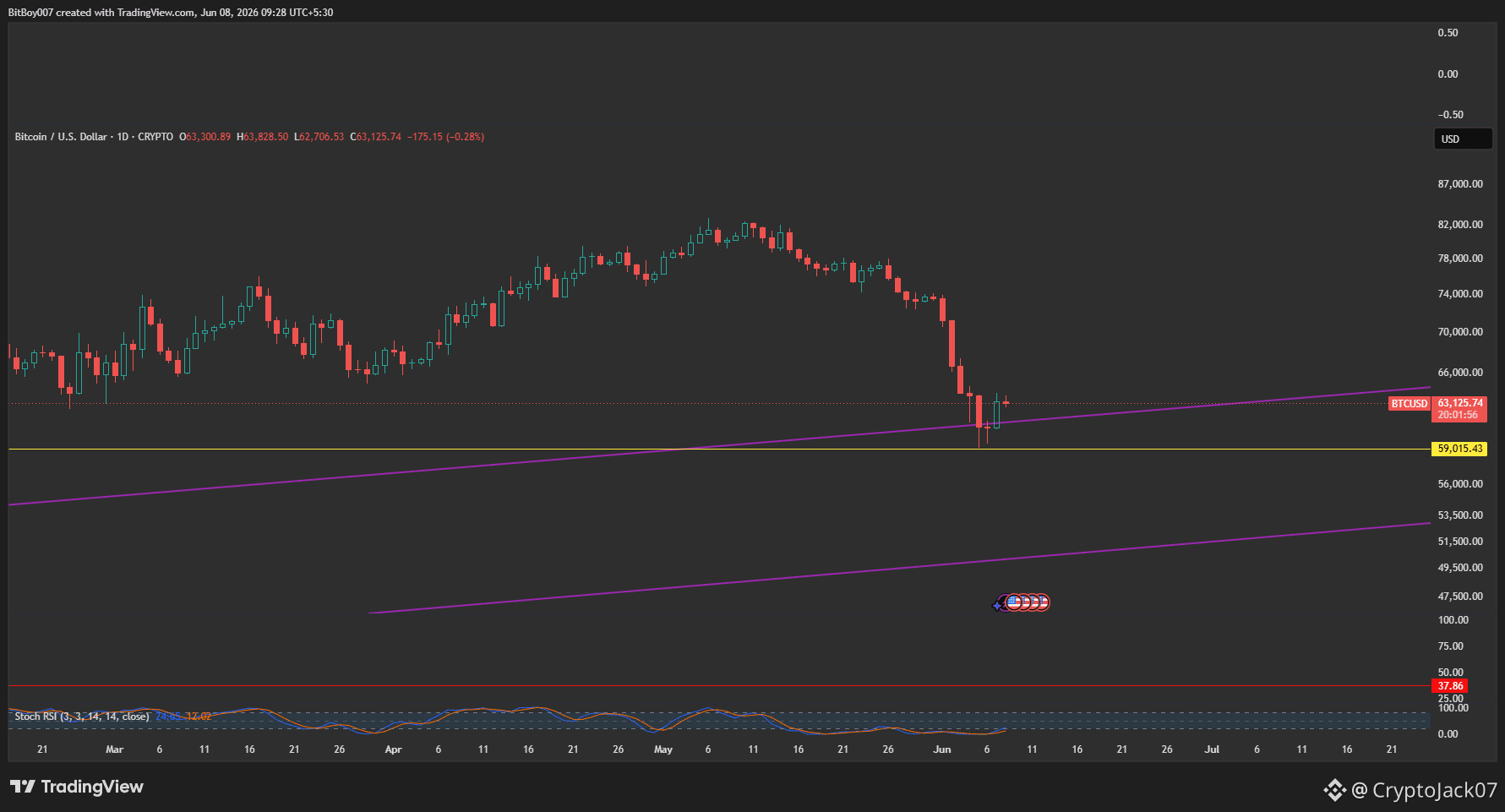Click the CRYPTO exchange label in the legend
This screenshot has height=812, width=1505.
[155, 137]
